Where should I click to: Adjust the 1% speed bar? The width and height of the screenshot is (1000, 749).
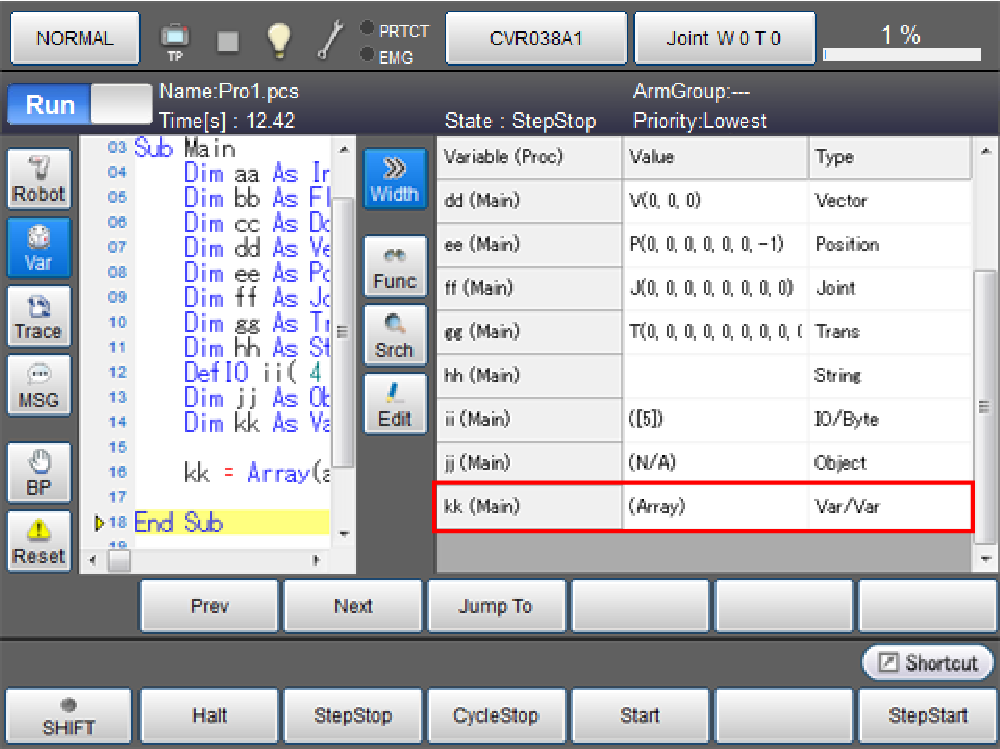point(900,40)
